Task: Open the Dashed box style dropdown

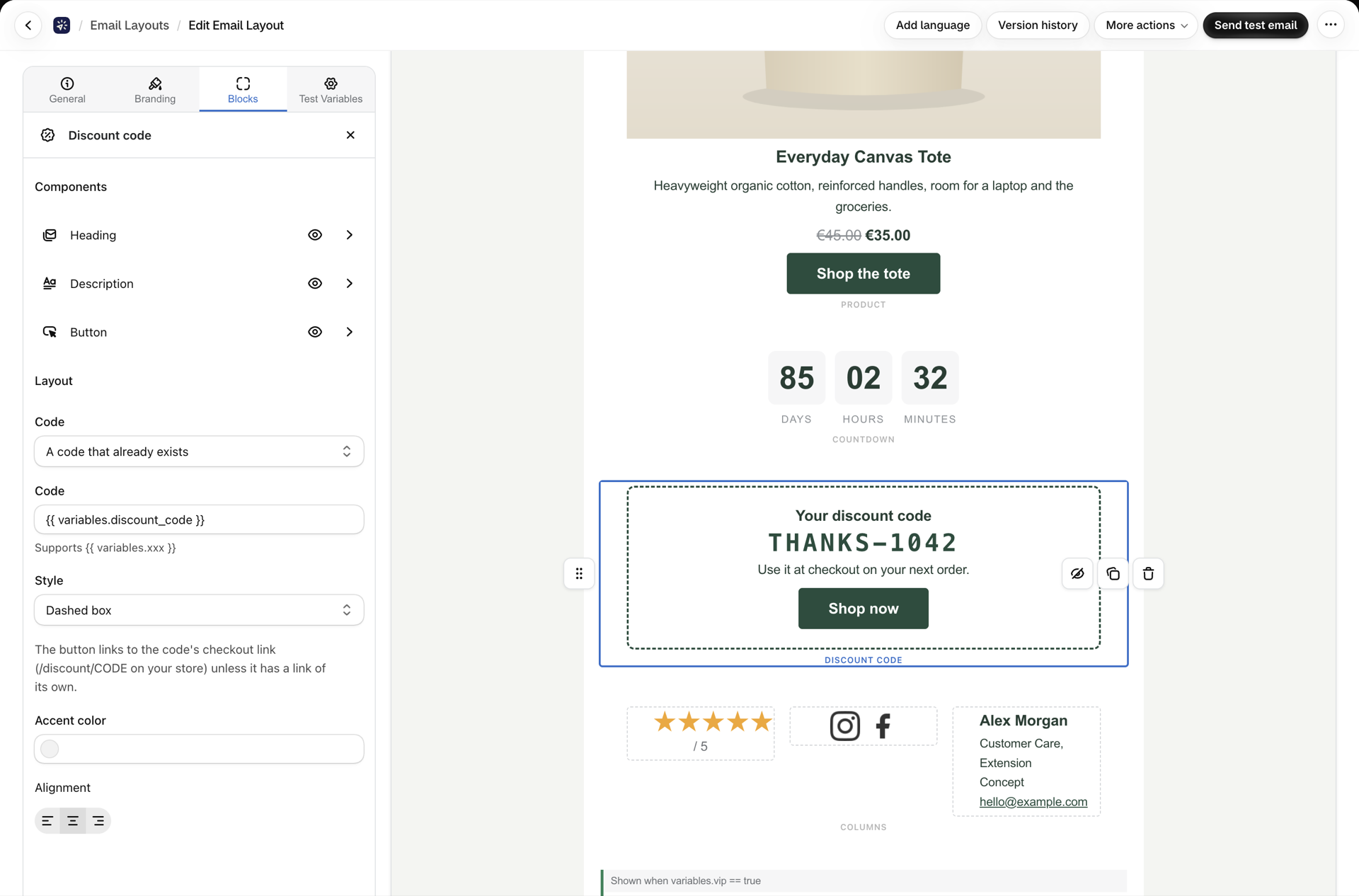Action: [x=199, y=610]
